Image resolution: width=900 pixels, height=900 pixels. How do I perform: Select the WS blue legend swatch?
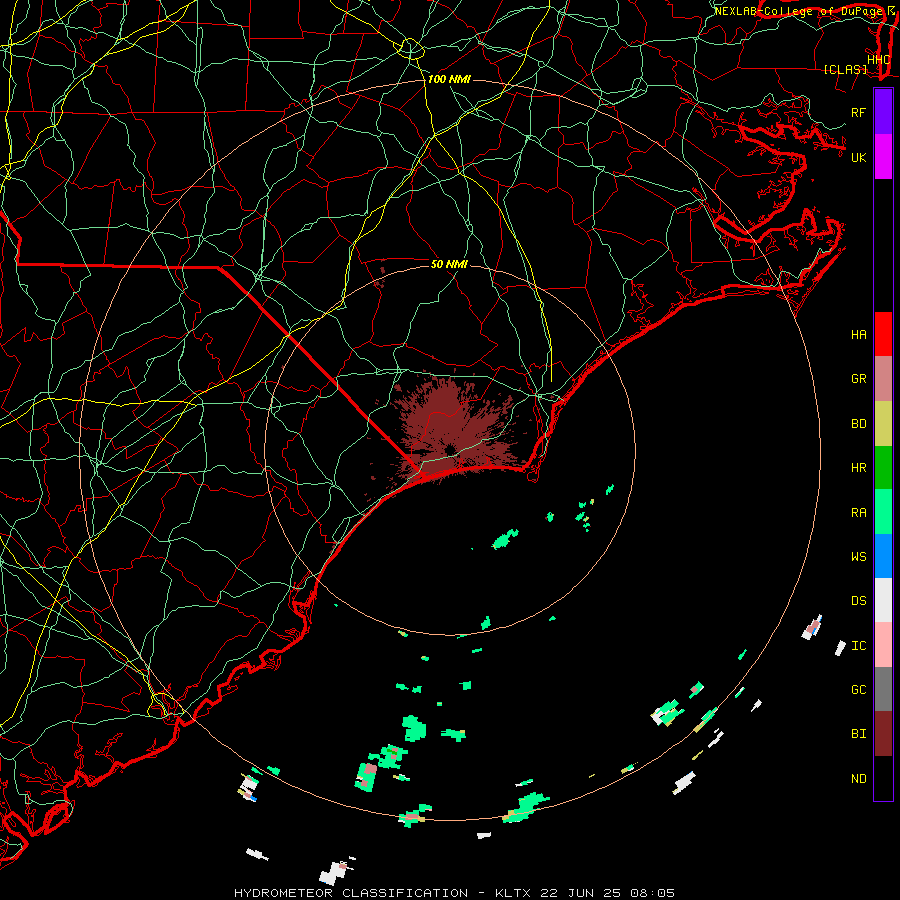(x=883, y=556)
